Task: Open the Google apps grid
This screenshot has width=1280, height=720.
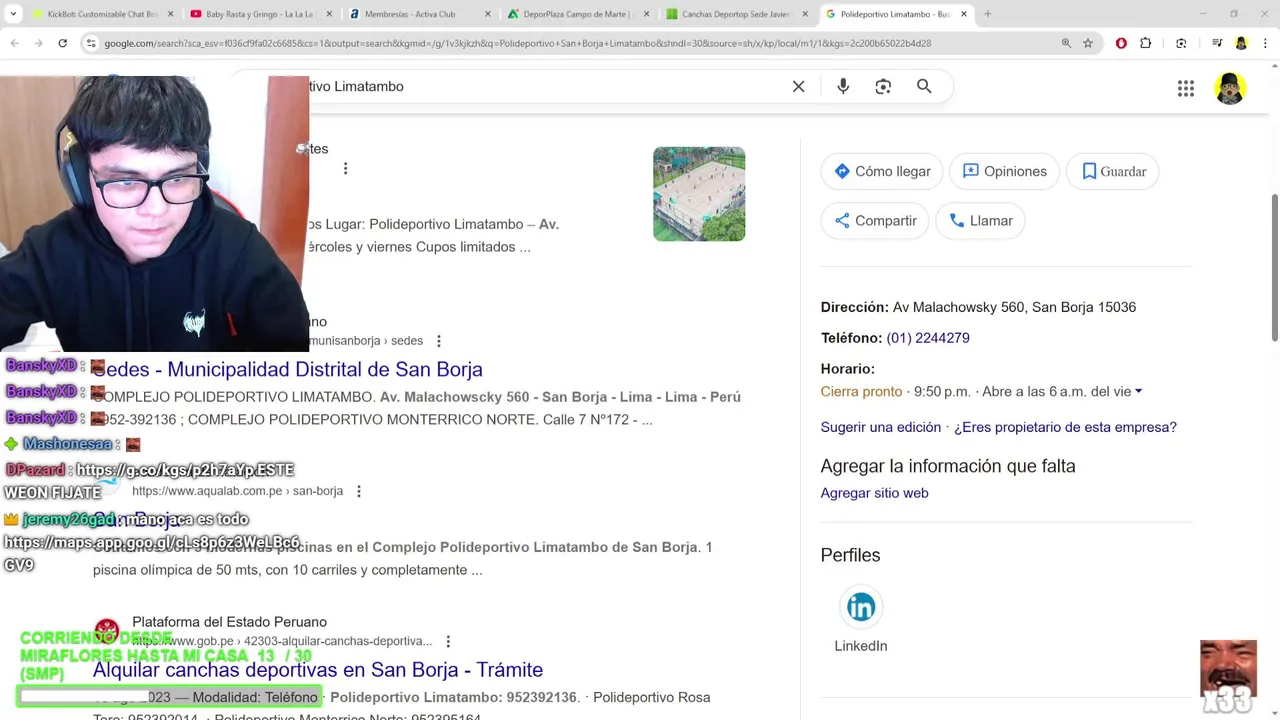Action: (1186, 88)
